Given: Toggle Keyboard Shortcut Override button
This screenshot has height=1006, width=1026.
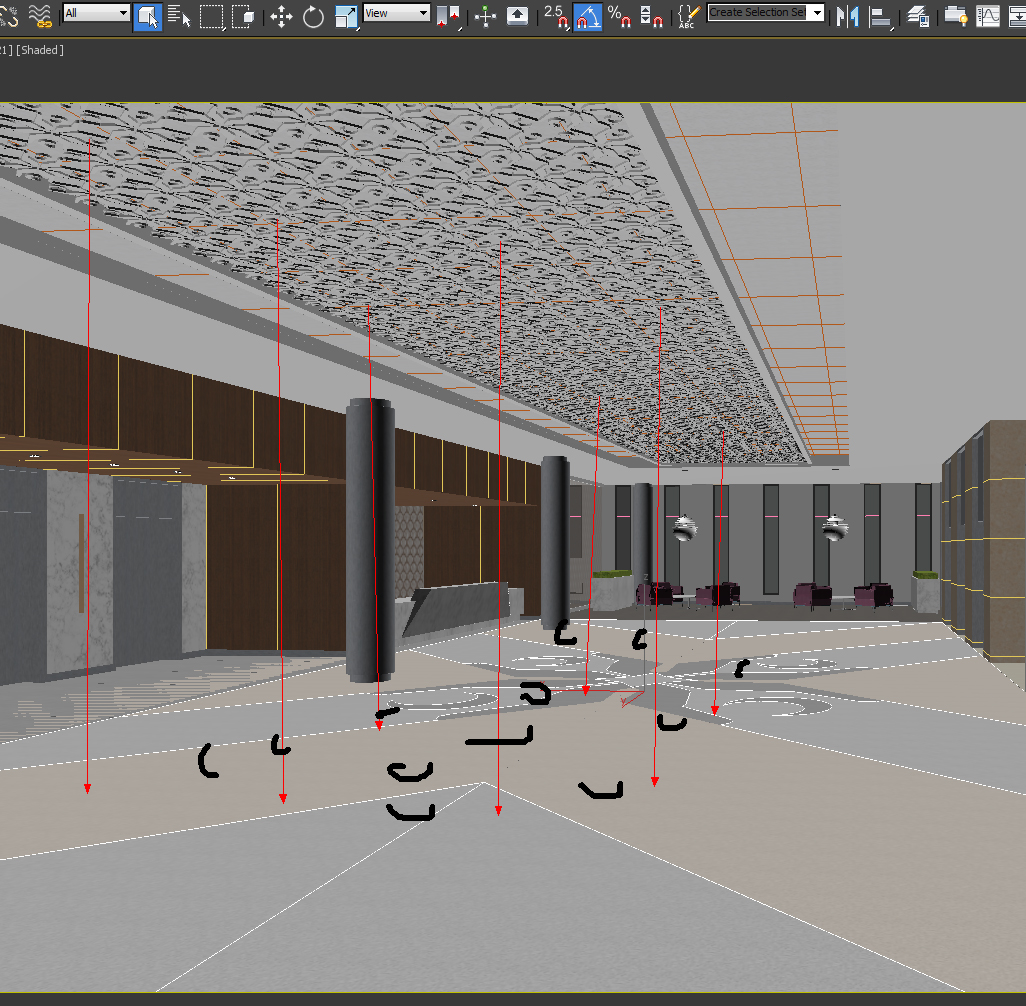Looking at the screenshot, I should click(518, 16).
